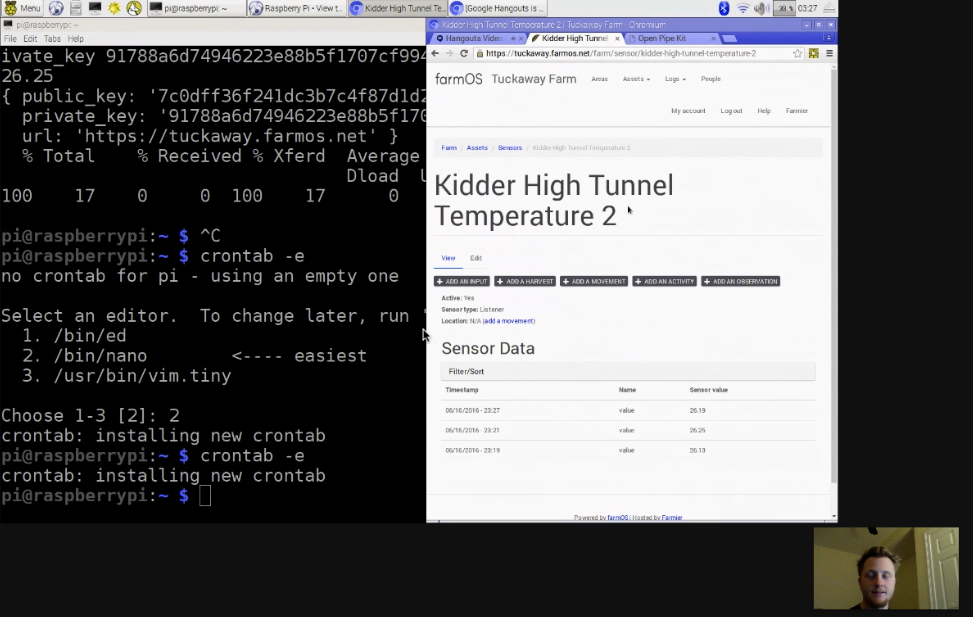Open the People nav item
The height and width of the screenshot is (617, 973).
click(x=711, y=79)
